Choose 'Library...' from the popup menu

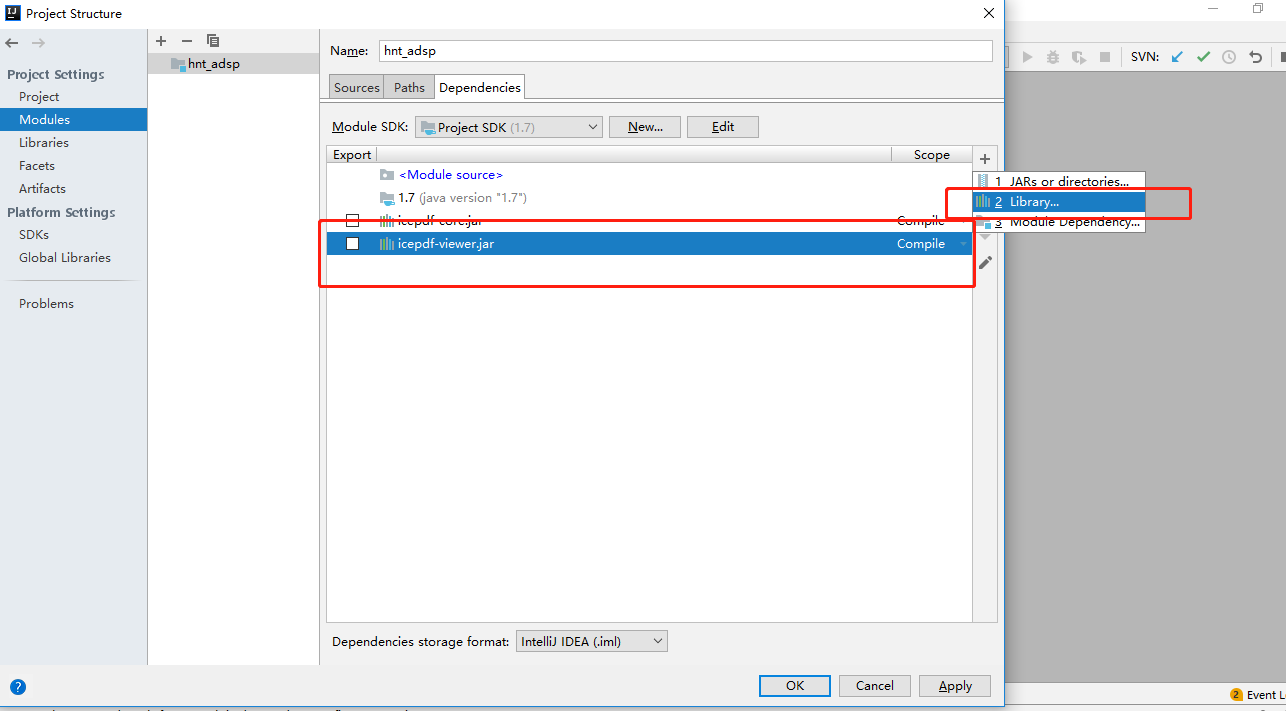(x=1059, y=202)
